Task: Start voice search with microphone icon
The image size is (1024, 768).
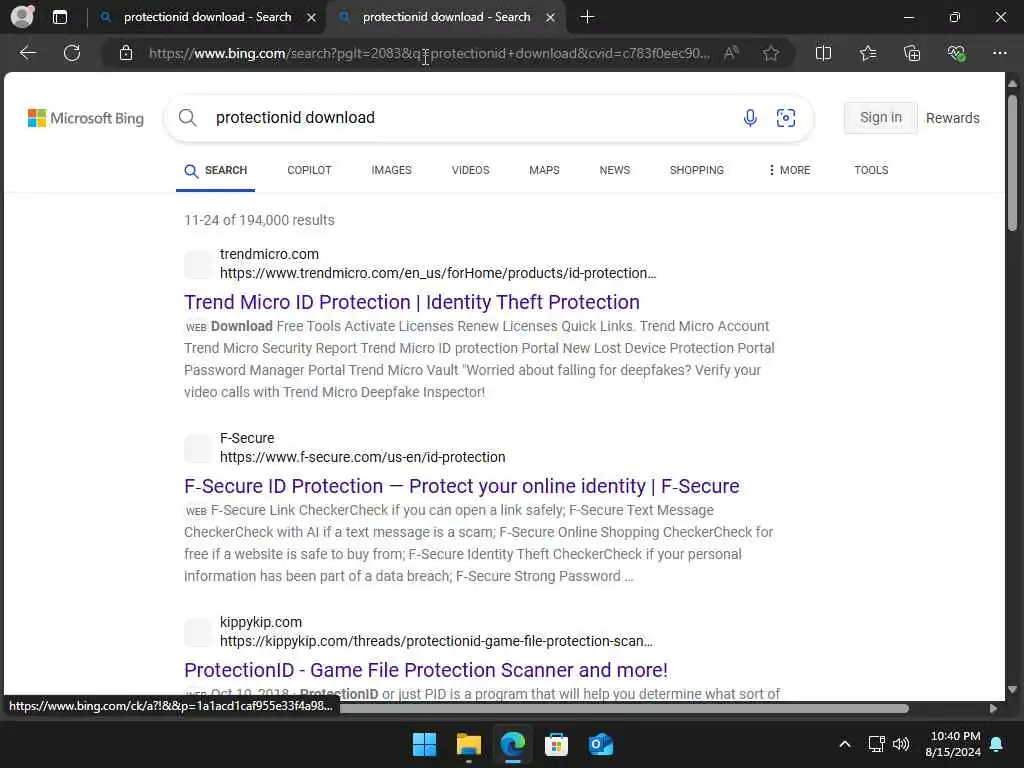Action: (750, 118)
